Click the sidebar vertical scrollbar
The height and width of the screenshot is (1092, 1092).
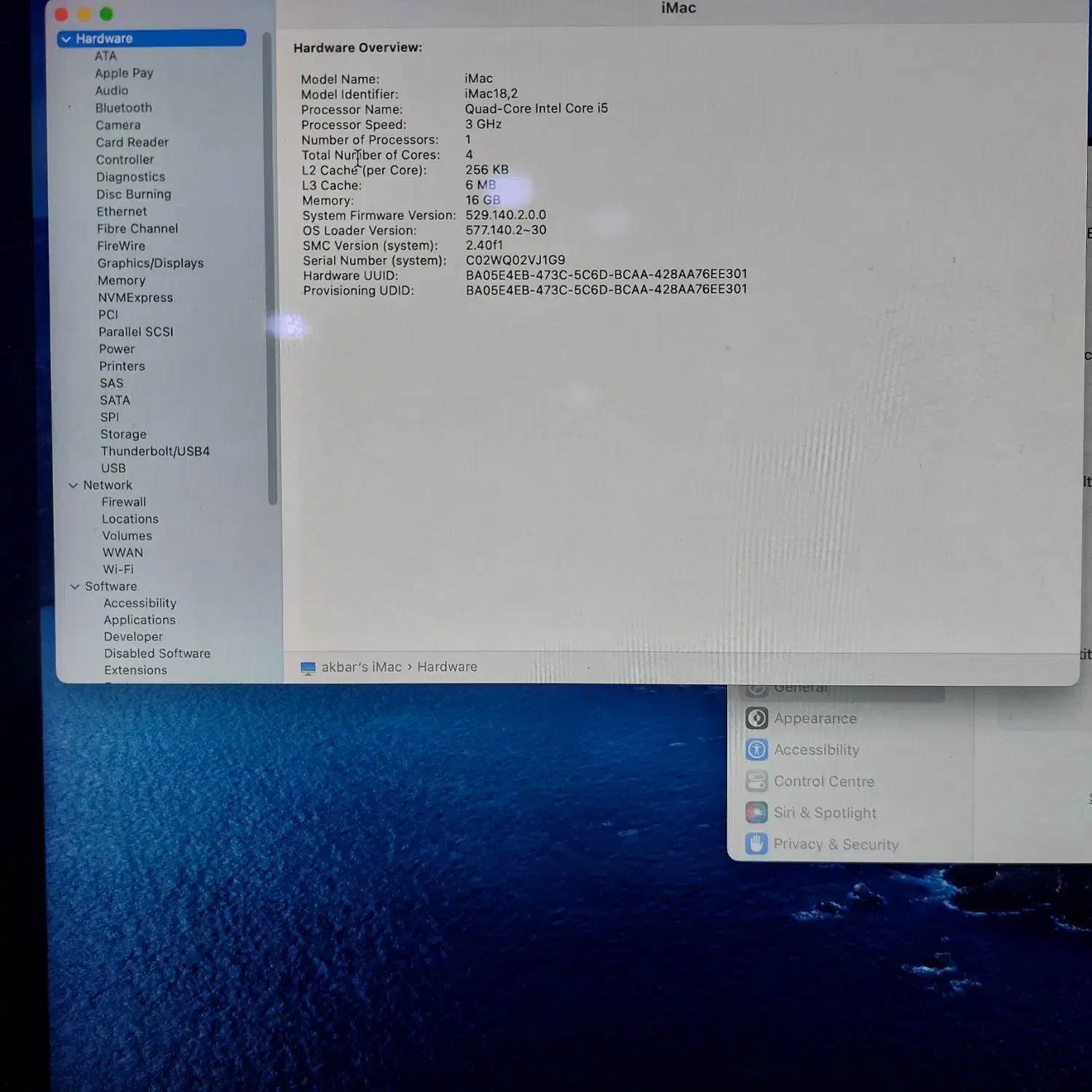coord(272,269)
